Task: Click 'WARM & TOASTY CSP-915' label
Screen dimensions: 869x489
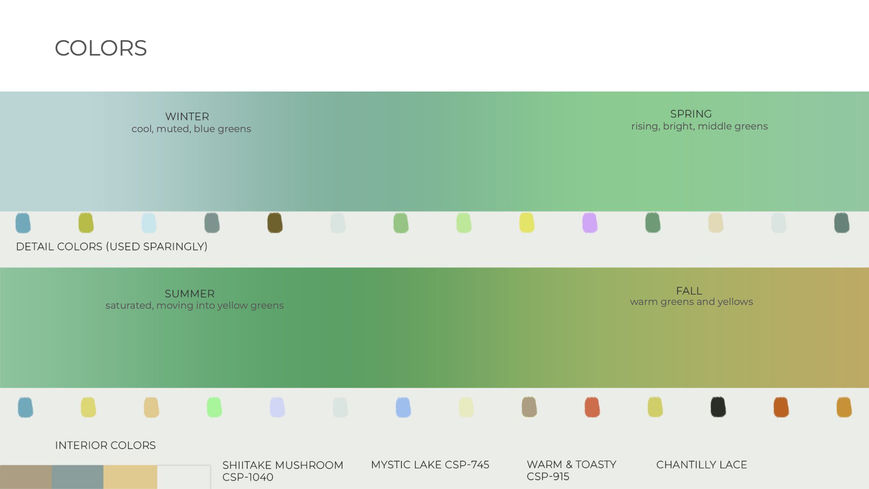Action: (x=571, y=470)
